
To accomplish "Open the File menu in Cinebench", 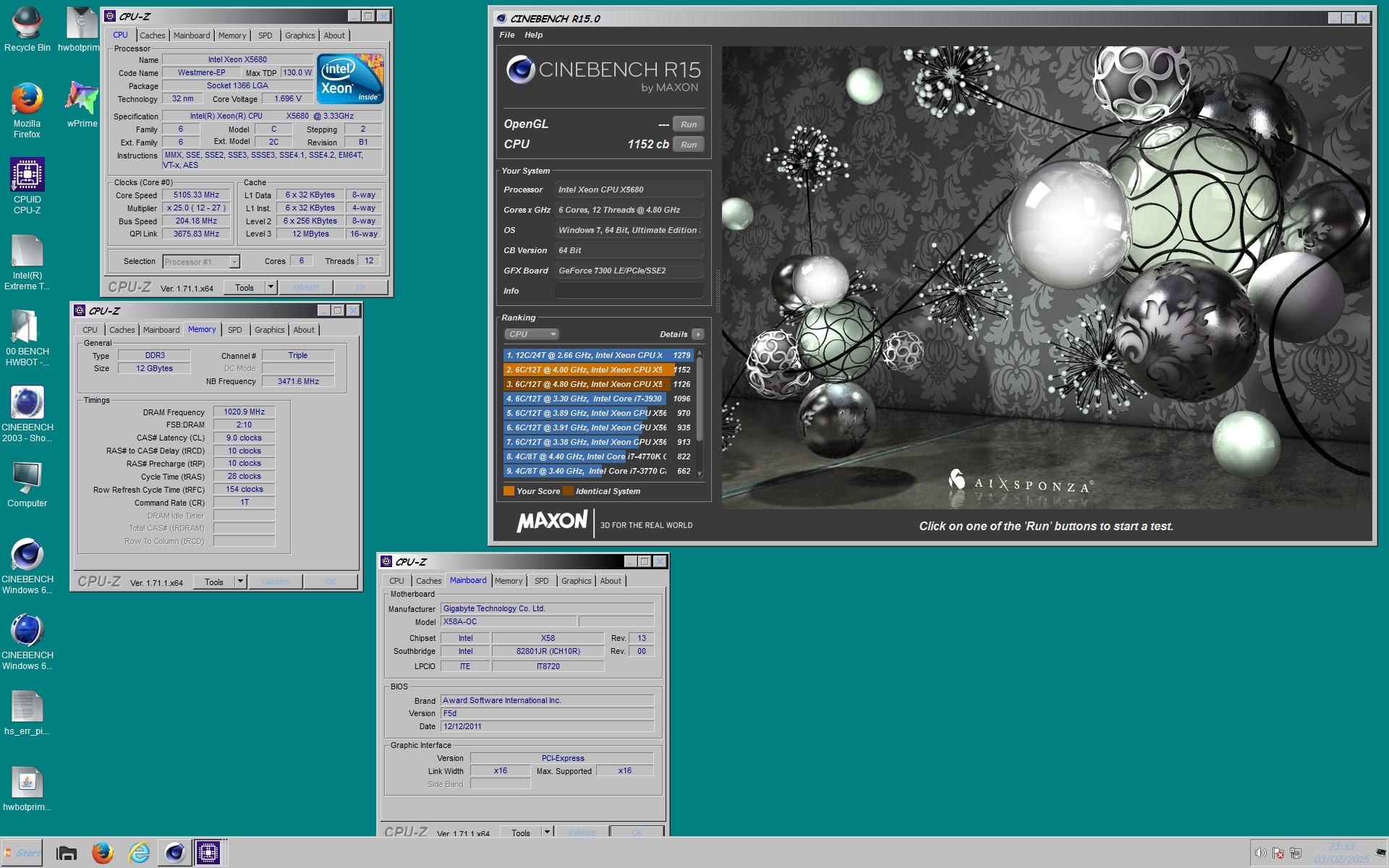I will (507, 35).
